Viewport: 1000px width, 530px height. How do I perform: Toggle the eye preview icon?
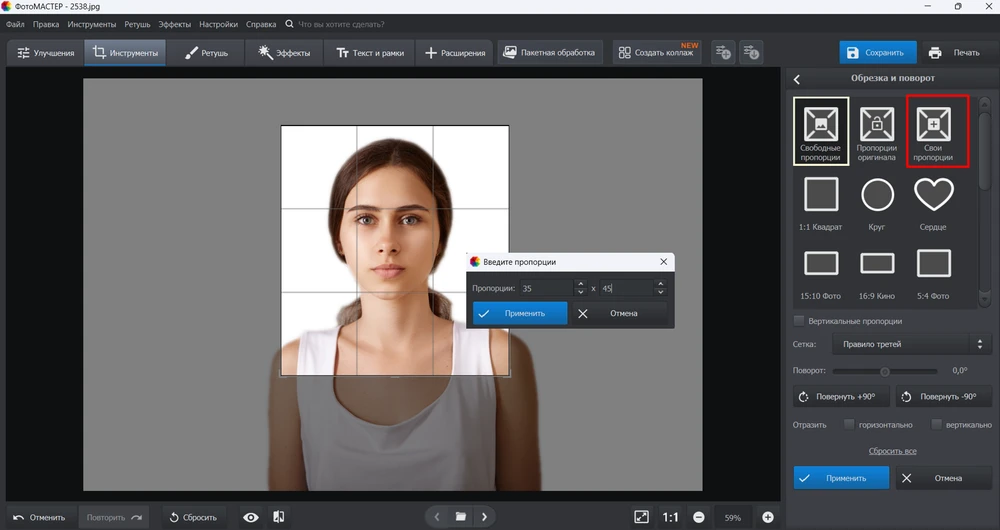pyautogui.click(x=251, y=517)
